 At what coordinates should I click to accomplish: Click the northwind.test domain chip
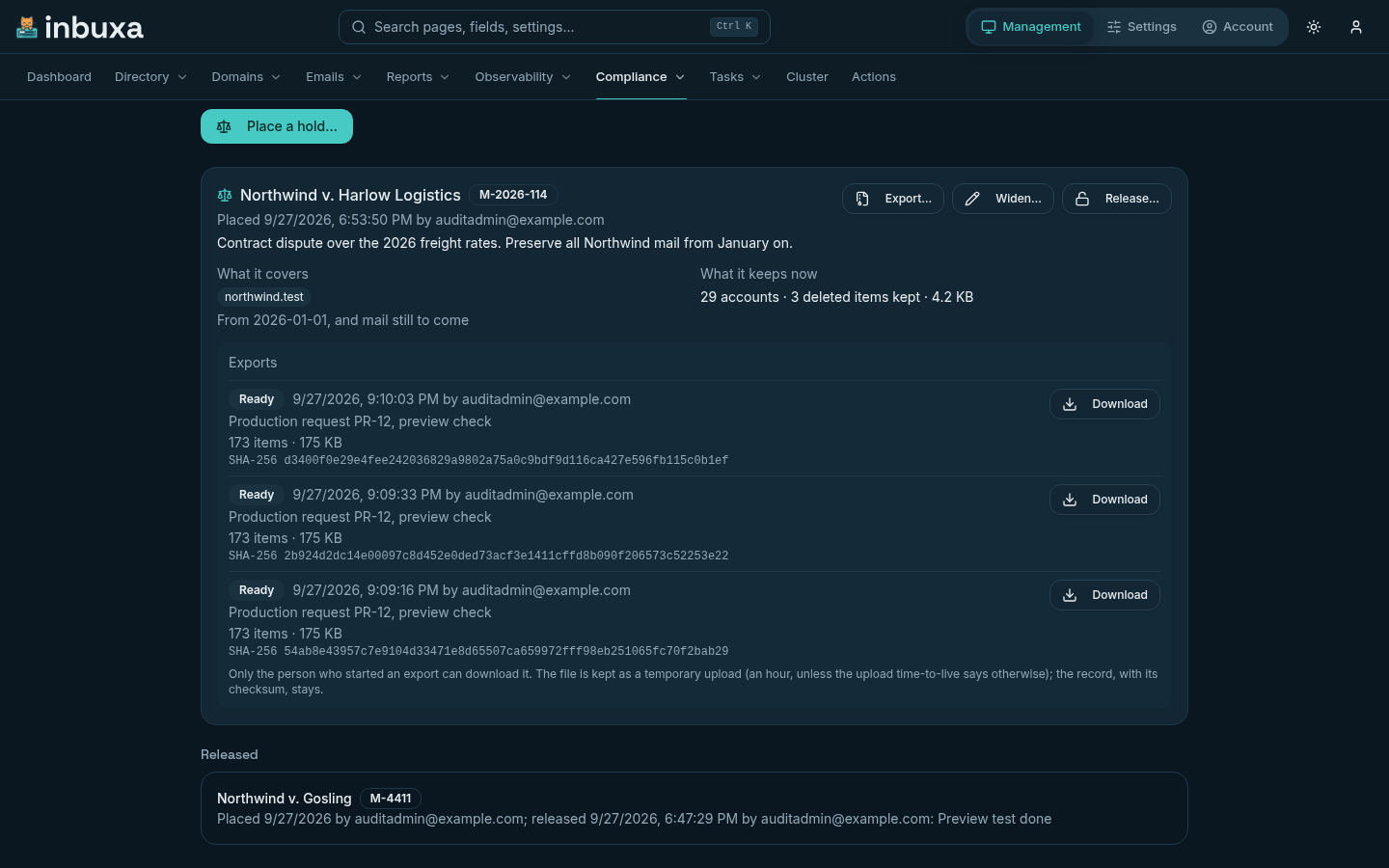pyautogui.click(x=264, y=297)
